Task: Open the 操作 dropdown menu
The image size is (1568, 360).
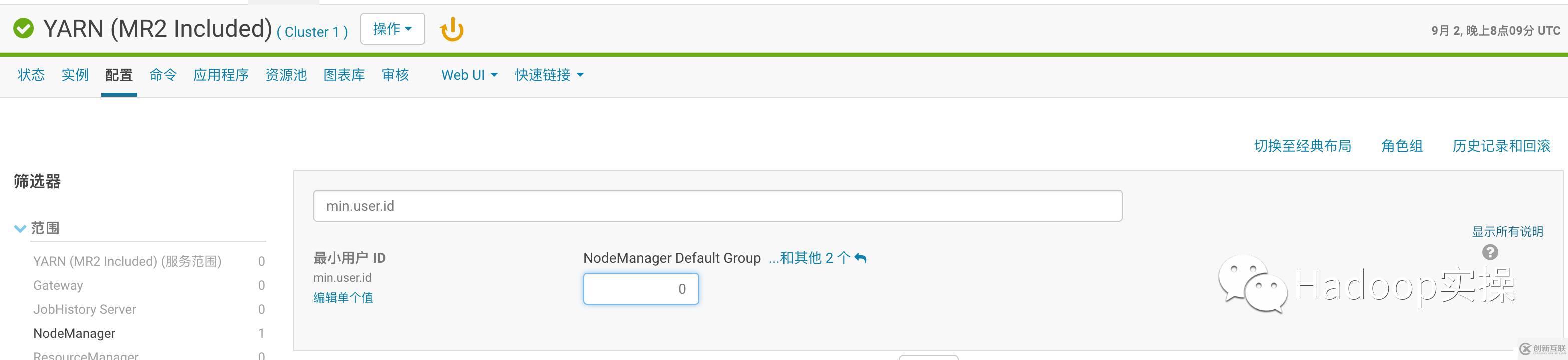Action: point(392,28)
